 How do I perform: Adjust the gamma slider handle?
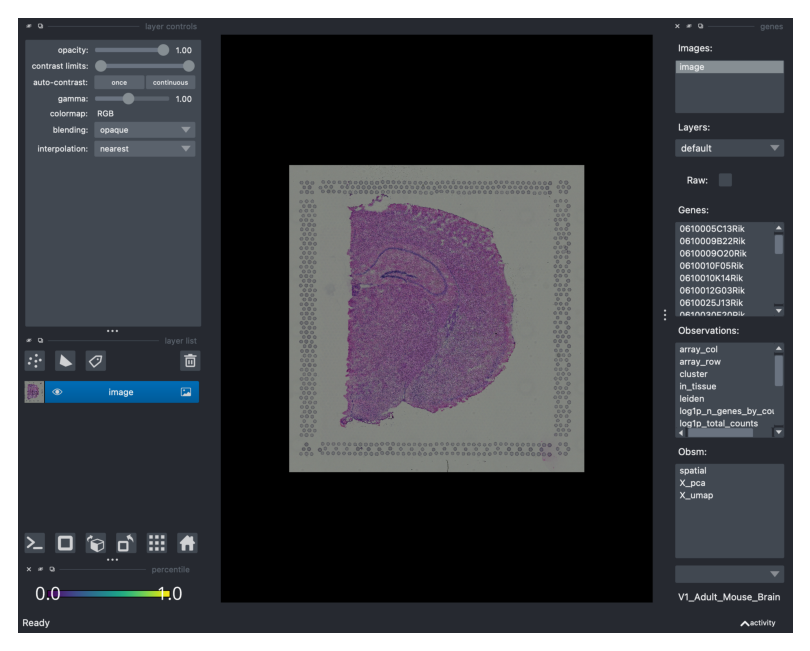(128, 99)
